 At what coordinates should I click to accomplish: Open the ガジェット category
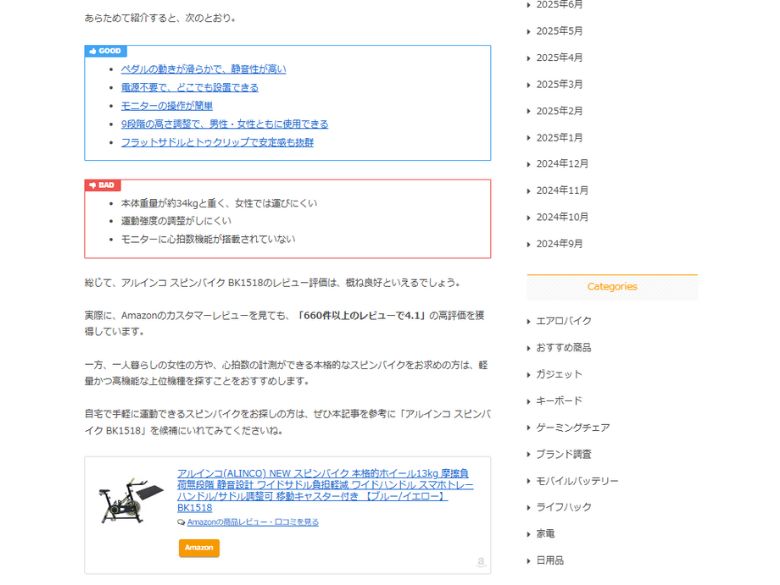click(559, 374)
